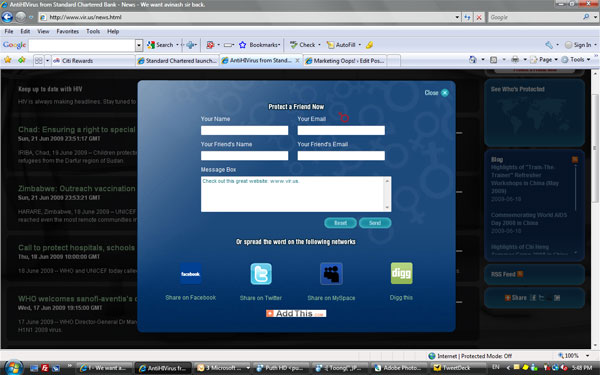Image resolution: width=600 pixels, height=375 pixels.
Task: Open the Edit menu
Action: 25,31
